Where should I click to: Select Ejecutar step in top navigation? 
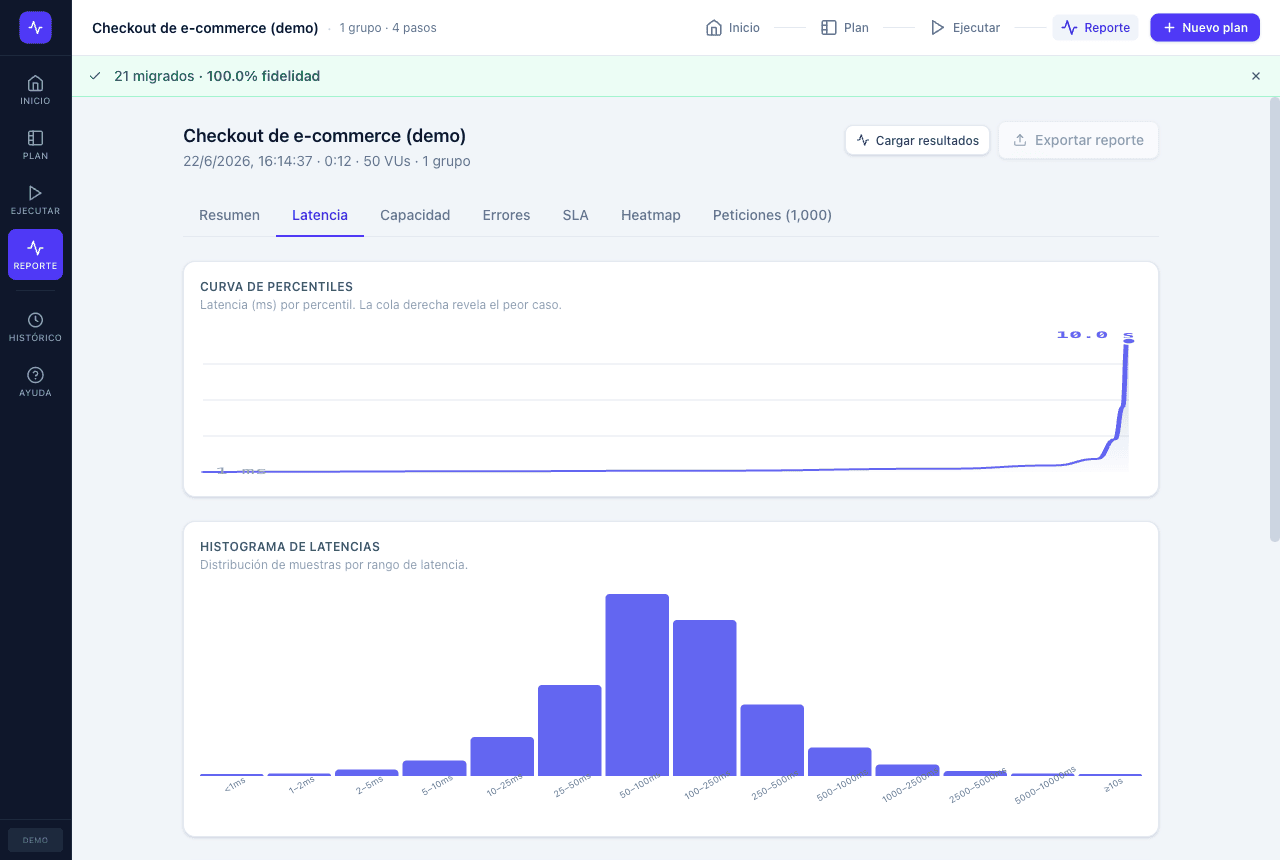coord(965,28)
